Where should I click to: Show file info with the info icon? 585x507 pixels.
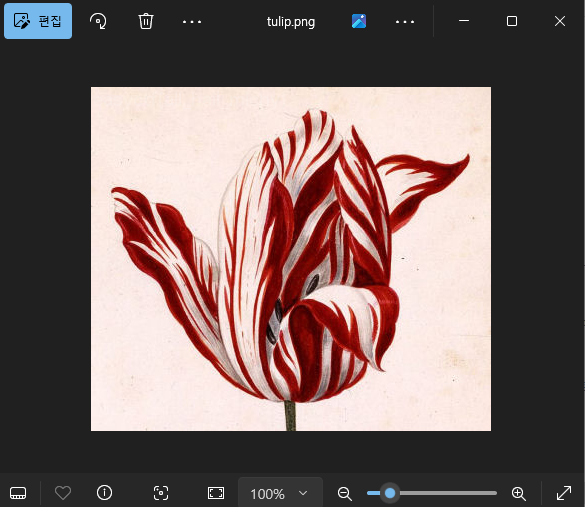pyautogui.click(x=104, y=492)
